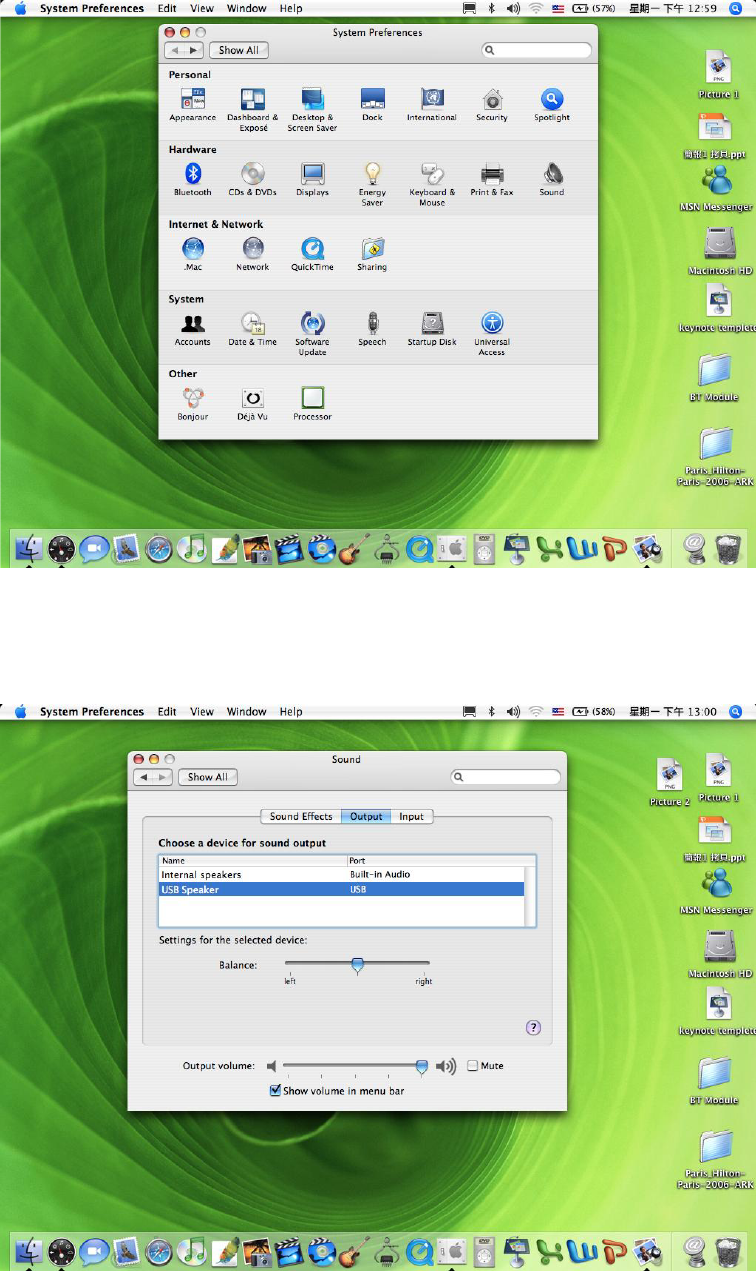Open the Sharing preference pane

[372, 254]
